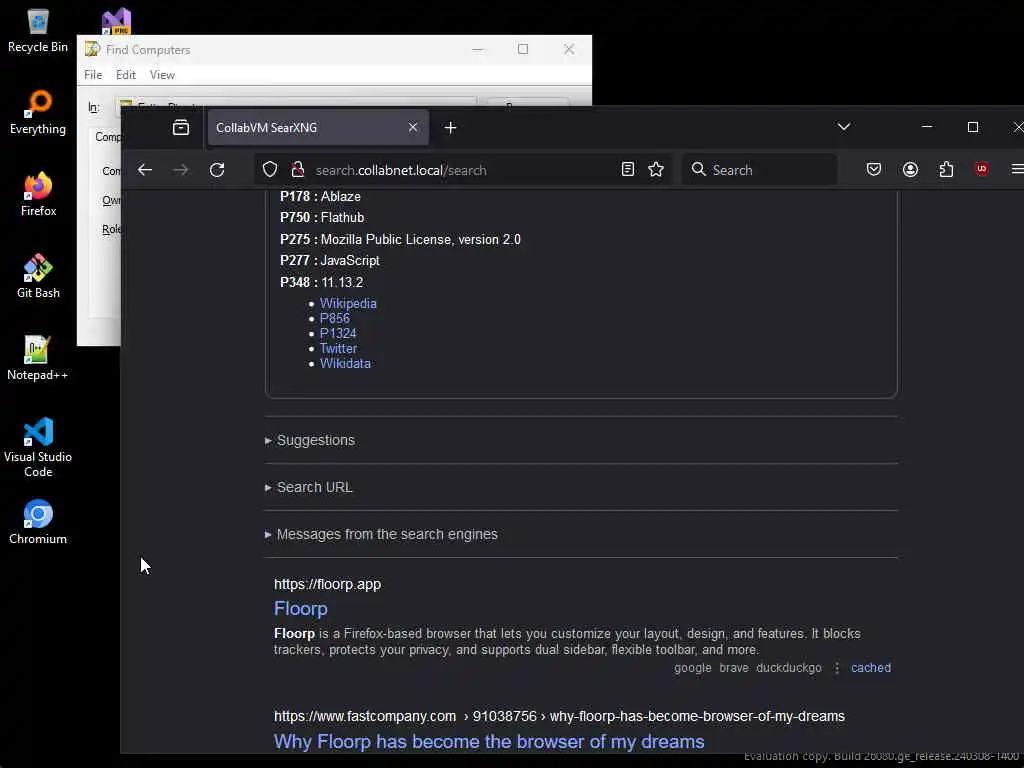Open the extensions puzzle icon
The width and height of the screenshot is (1024, 768).
tap(946, 170)
